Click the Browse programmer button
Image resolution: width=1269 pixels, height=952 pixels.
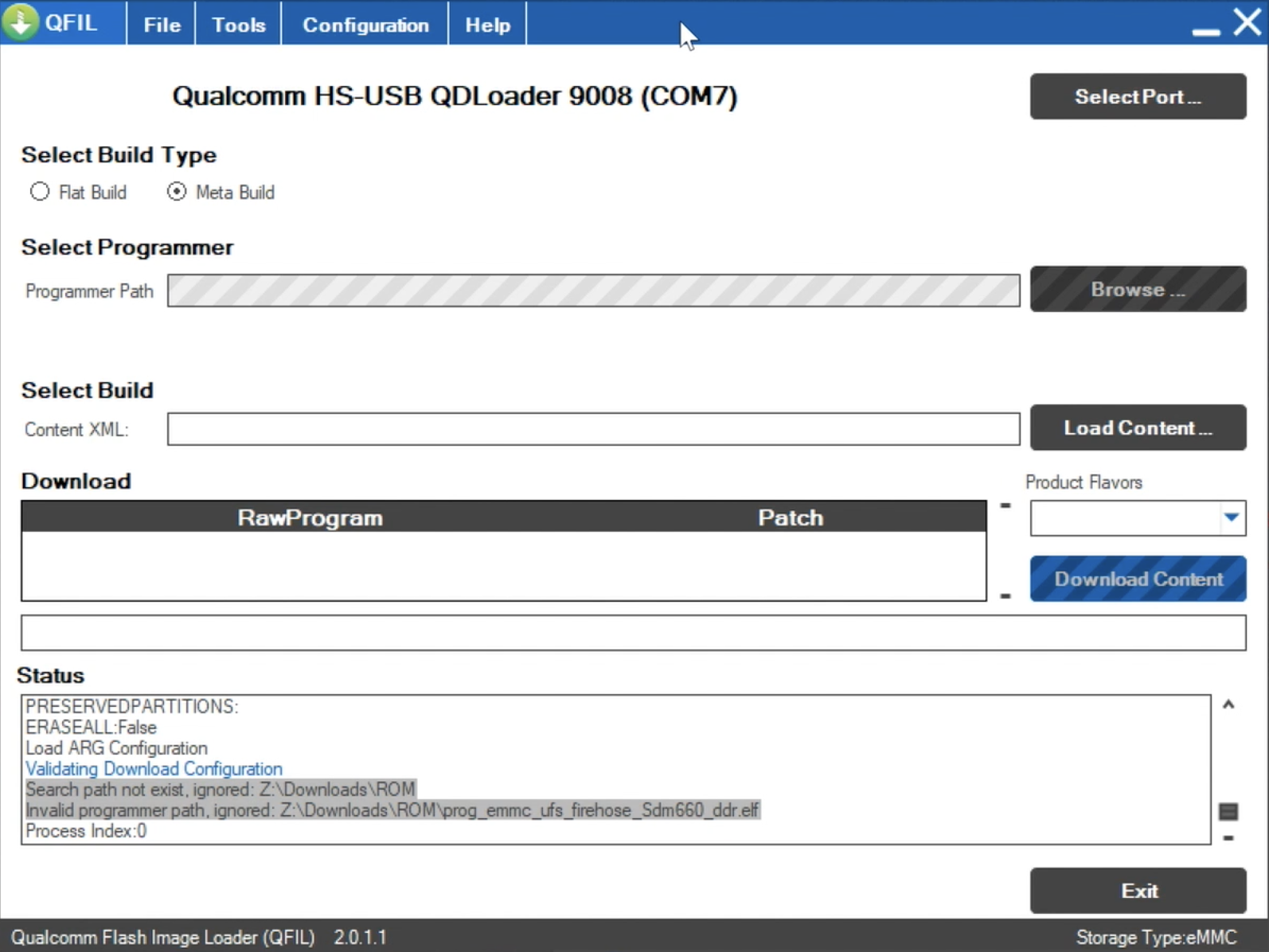1138,289
